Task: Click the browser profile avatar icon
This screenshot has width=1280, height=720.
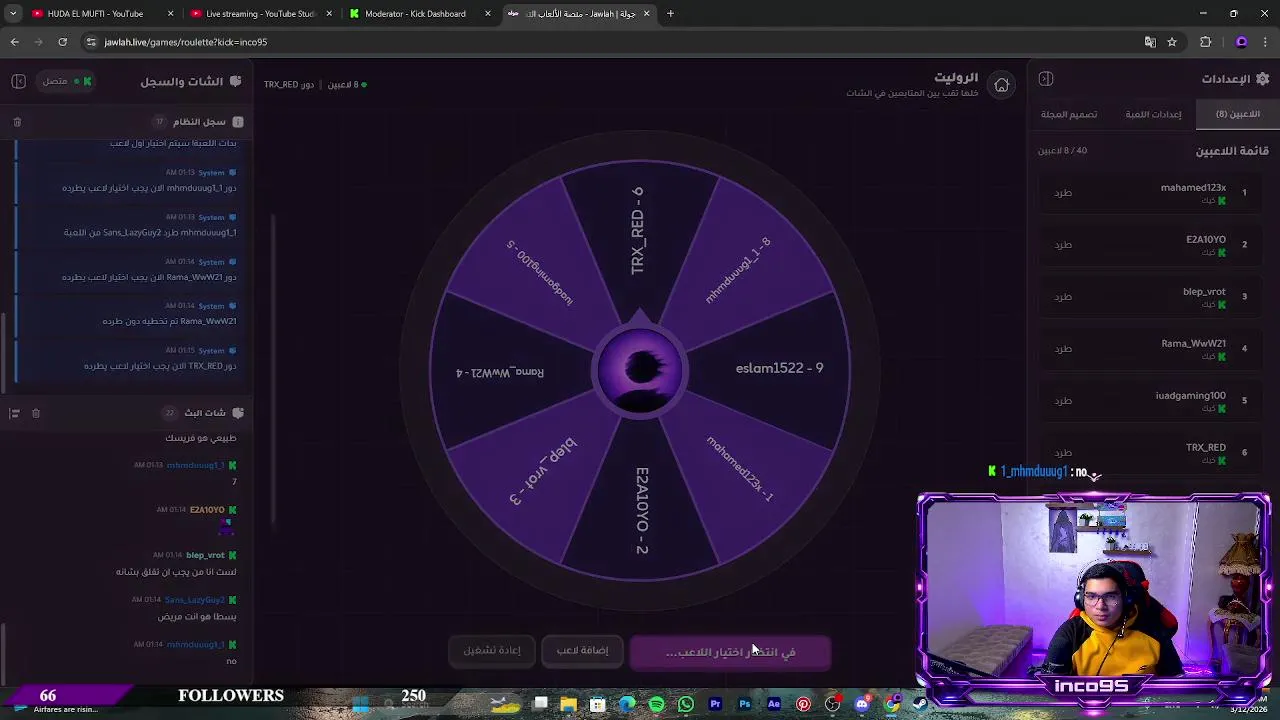Action: point(1241,42)
